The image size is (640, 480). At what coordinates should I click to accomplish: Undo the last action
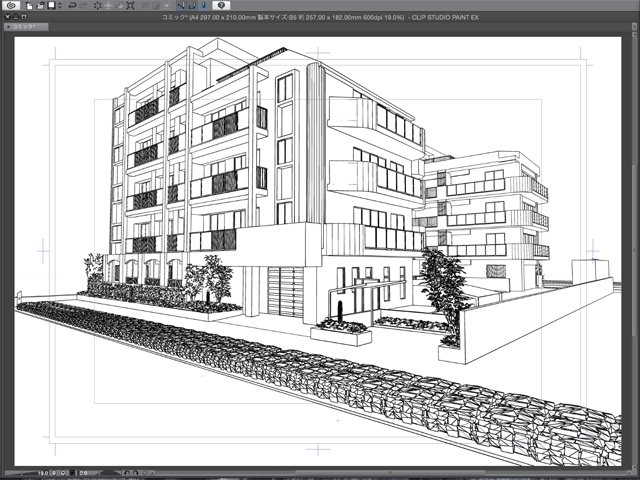(72, 5)
